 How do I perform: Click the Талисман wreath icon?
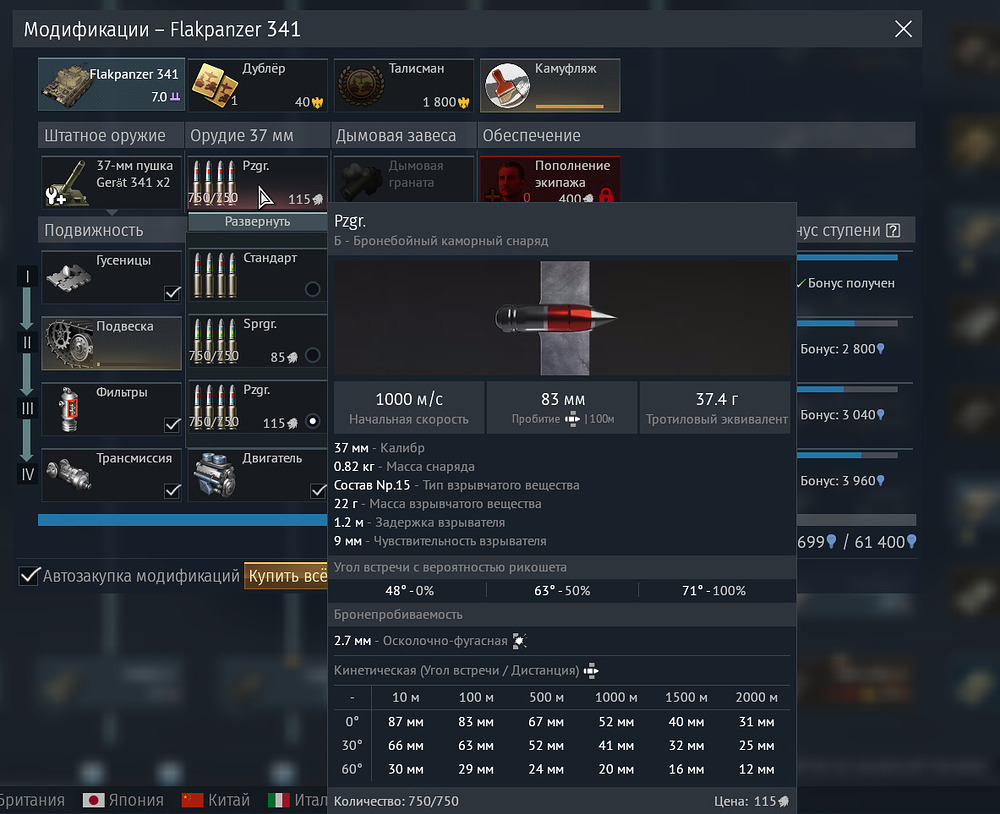click(x=360, y=85)
